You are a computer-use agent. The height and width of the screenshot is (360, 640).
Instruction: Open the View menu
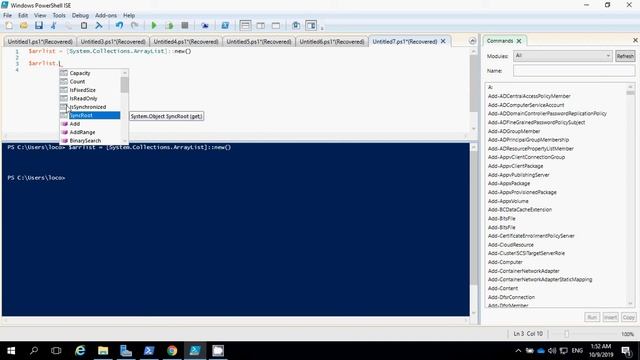pyautogui.click(x=40, y=16)
